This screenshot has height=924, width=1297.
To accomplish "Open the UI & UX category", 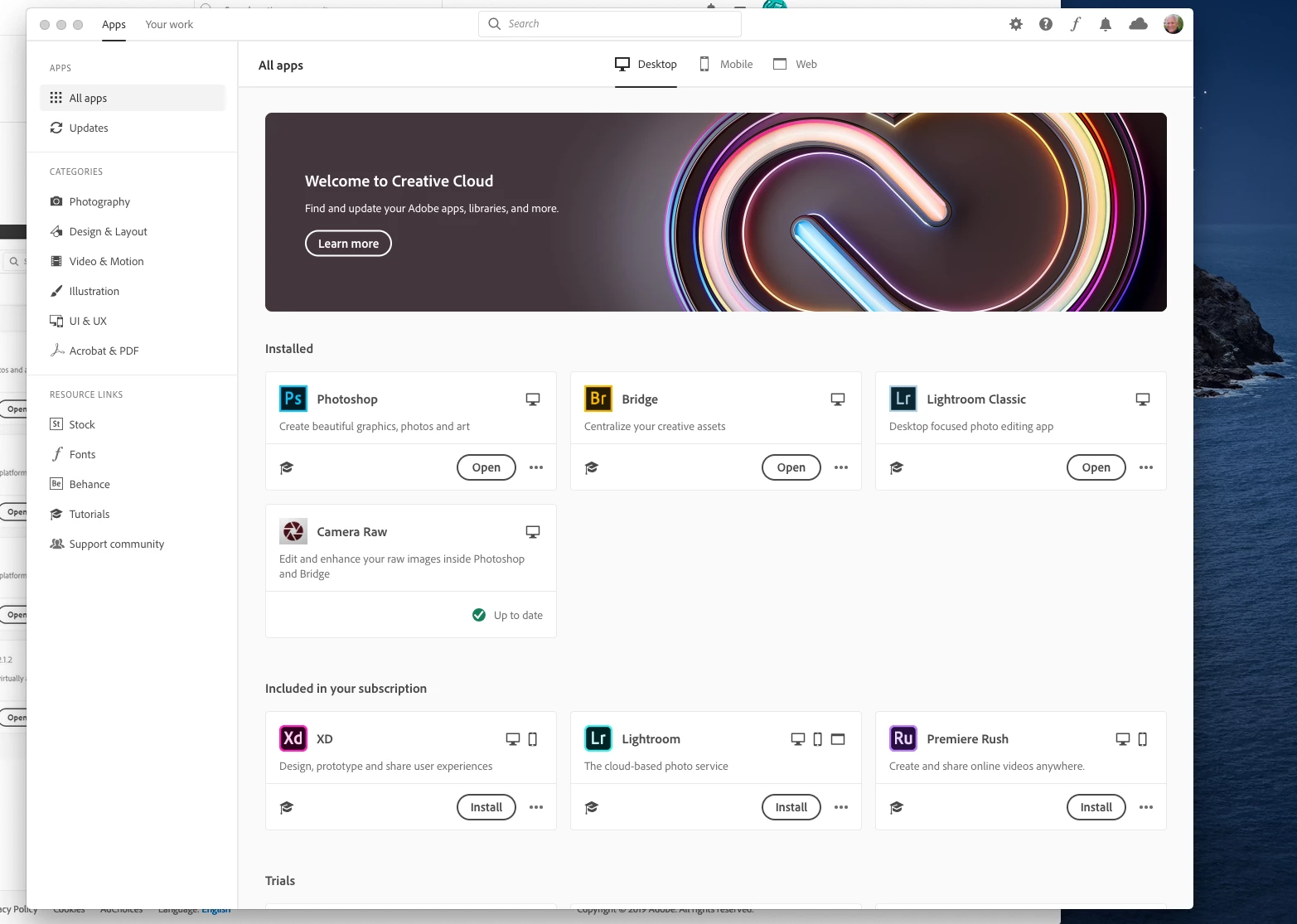I will (x=133, y=321).
